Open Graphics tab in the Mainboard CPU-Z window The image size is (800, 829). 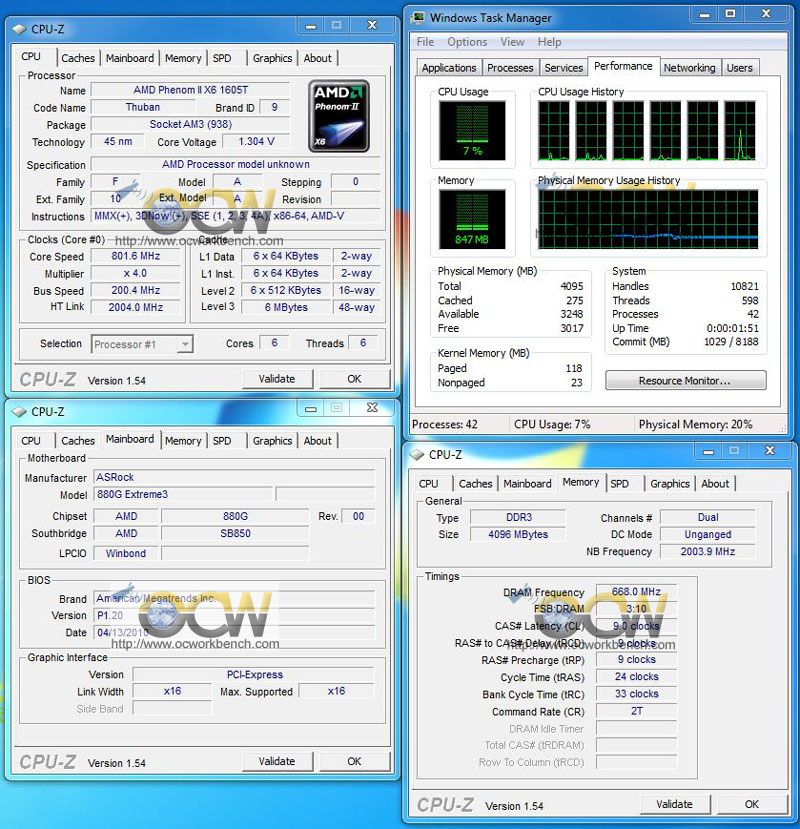[x=272, y=441]
